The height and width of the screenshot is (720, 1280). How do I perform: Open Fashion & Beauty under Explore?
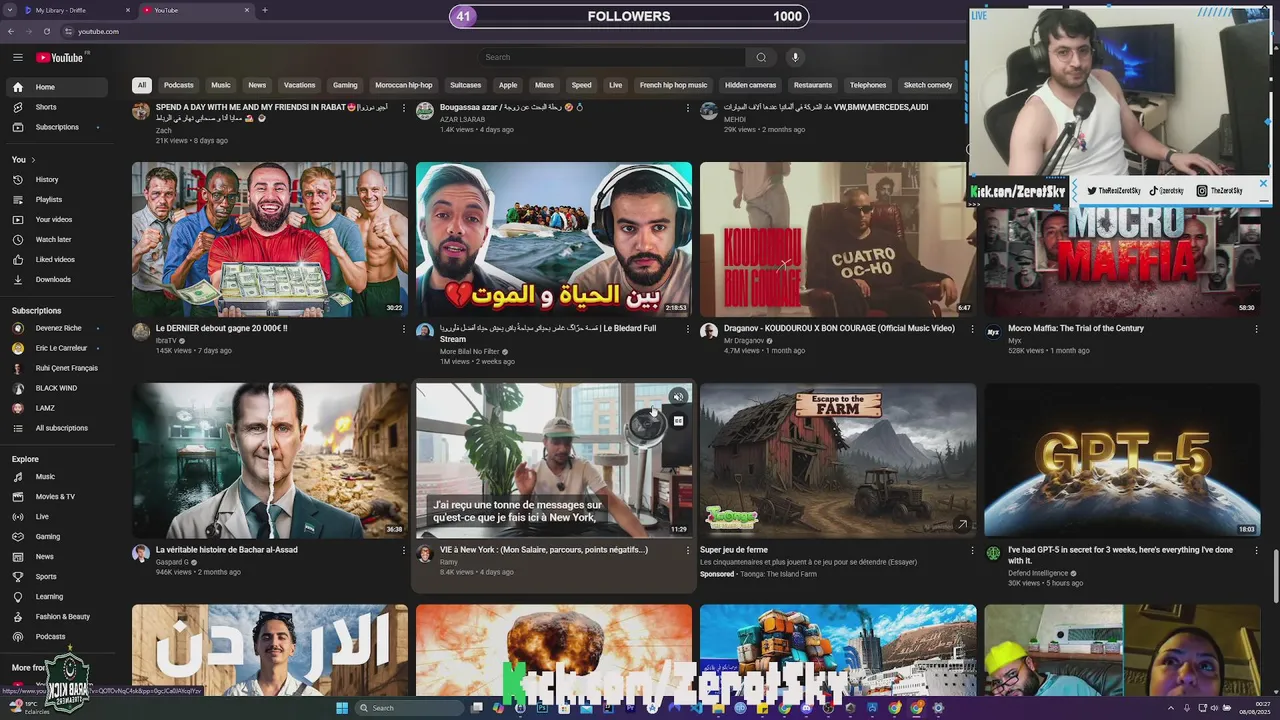(x=58, y=617)
